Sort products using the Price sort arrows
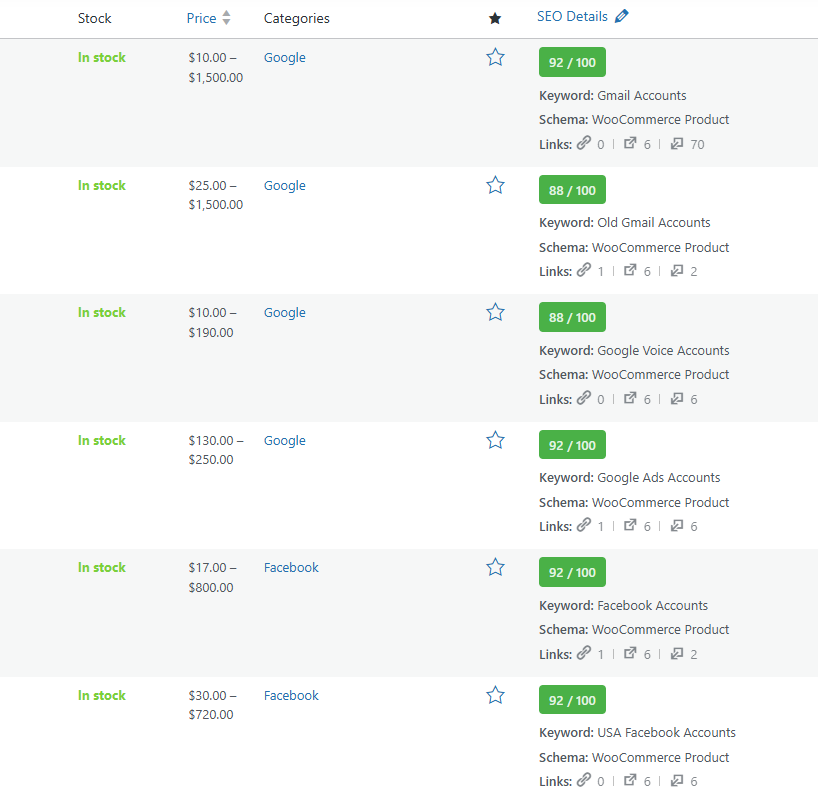Viewport: 818px width, 804px height. (227, 18)
